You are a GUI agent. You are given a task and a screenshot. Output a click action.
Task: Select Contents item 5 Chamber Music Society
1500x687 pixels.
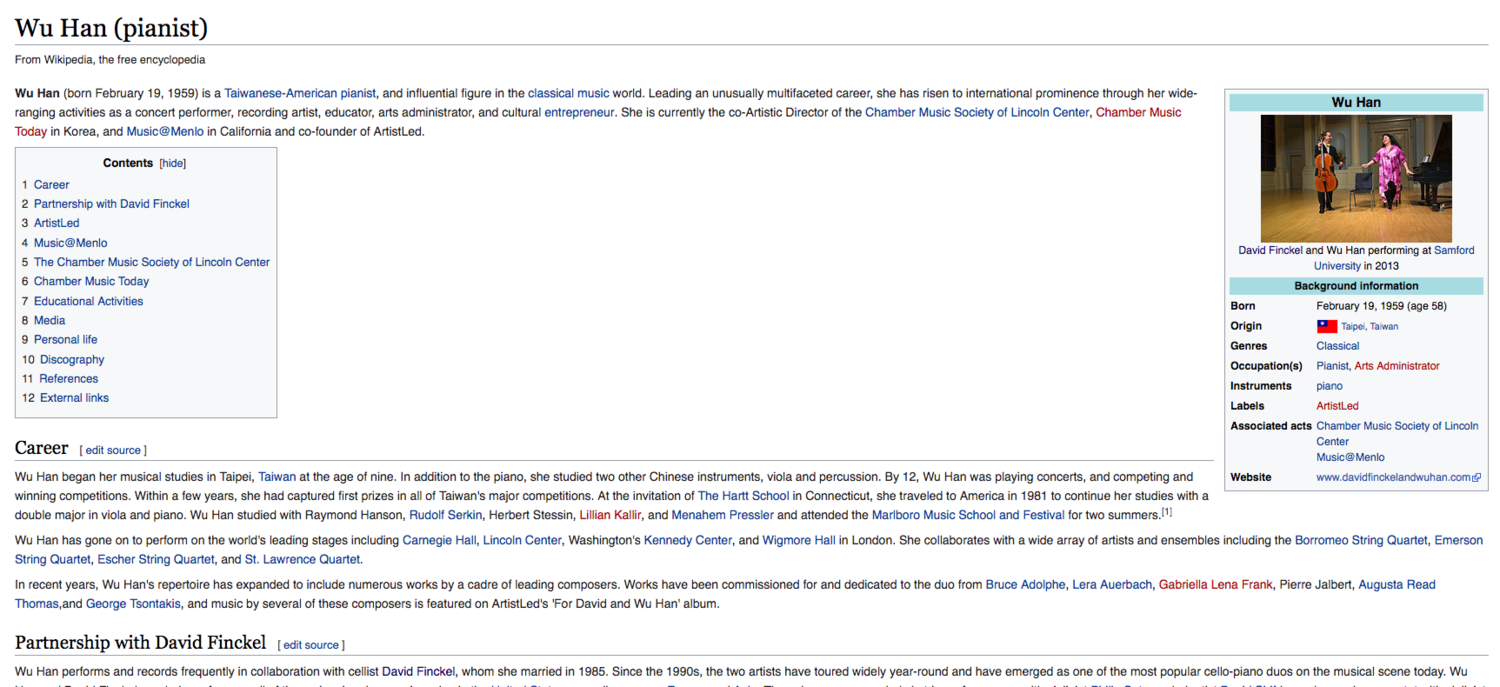point(152,262)
